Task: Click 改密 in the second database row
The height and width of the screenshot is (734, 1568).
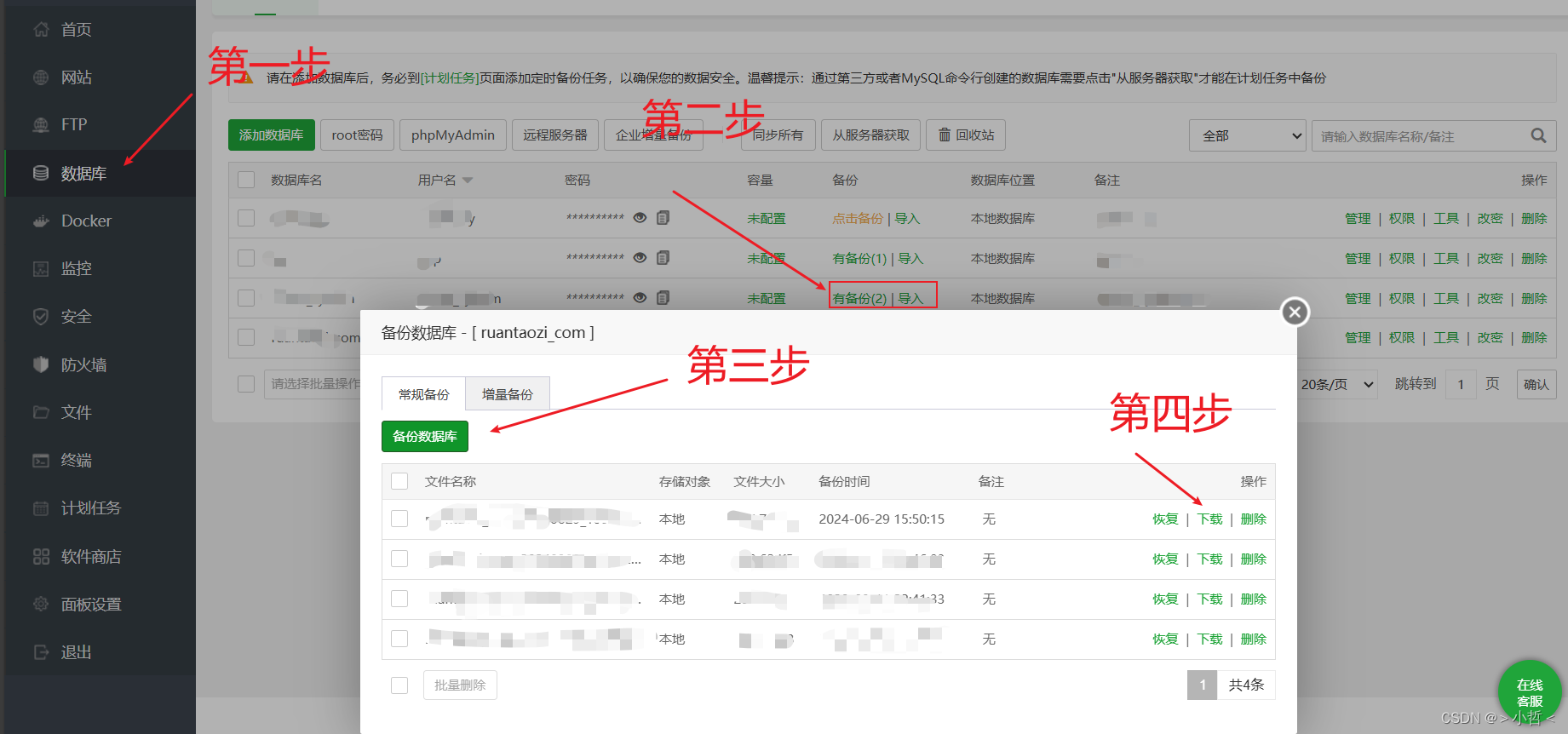Action: click(1490, 259)
